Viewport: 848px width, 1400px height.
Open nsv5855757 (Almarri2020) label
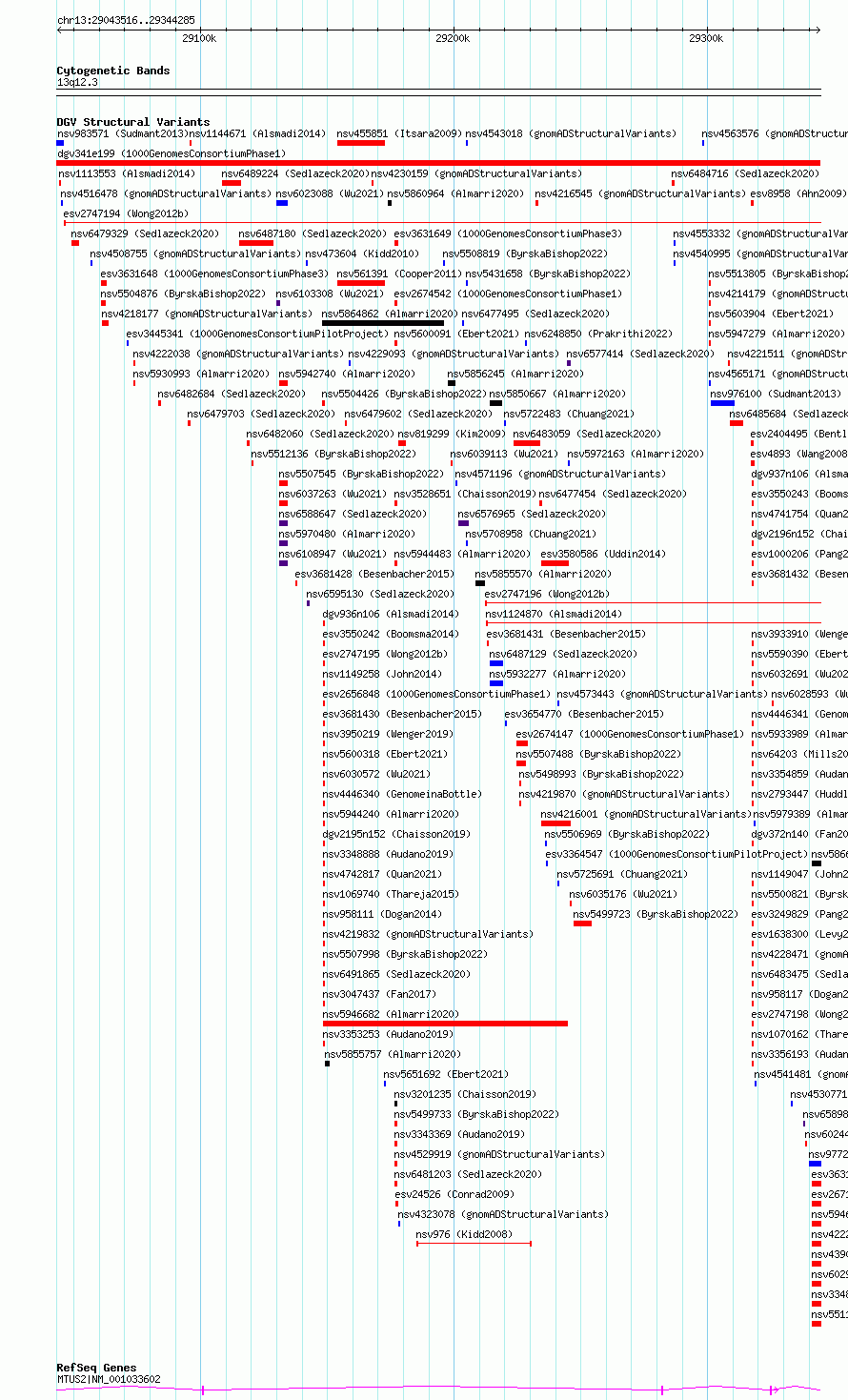point(393,1054)
